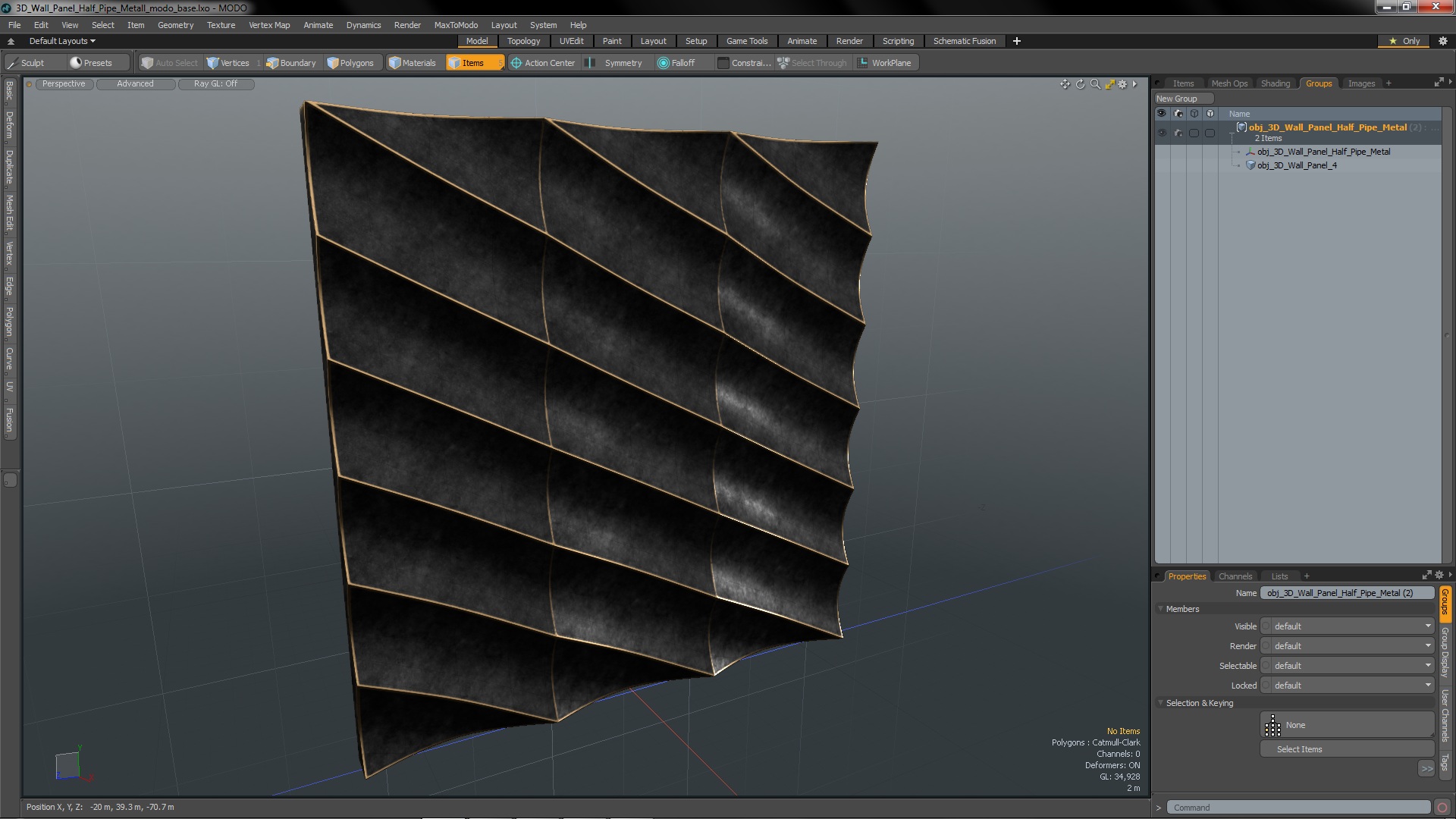Toggle Ray GL off button
The image size is (1456, 819).
[x=216, y=84]
